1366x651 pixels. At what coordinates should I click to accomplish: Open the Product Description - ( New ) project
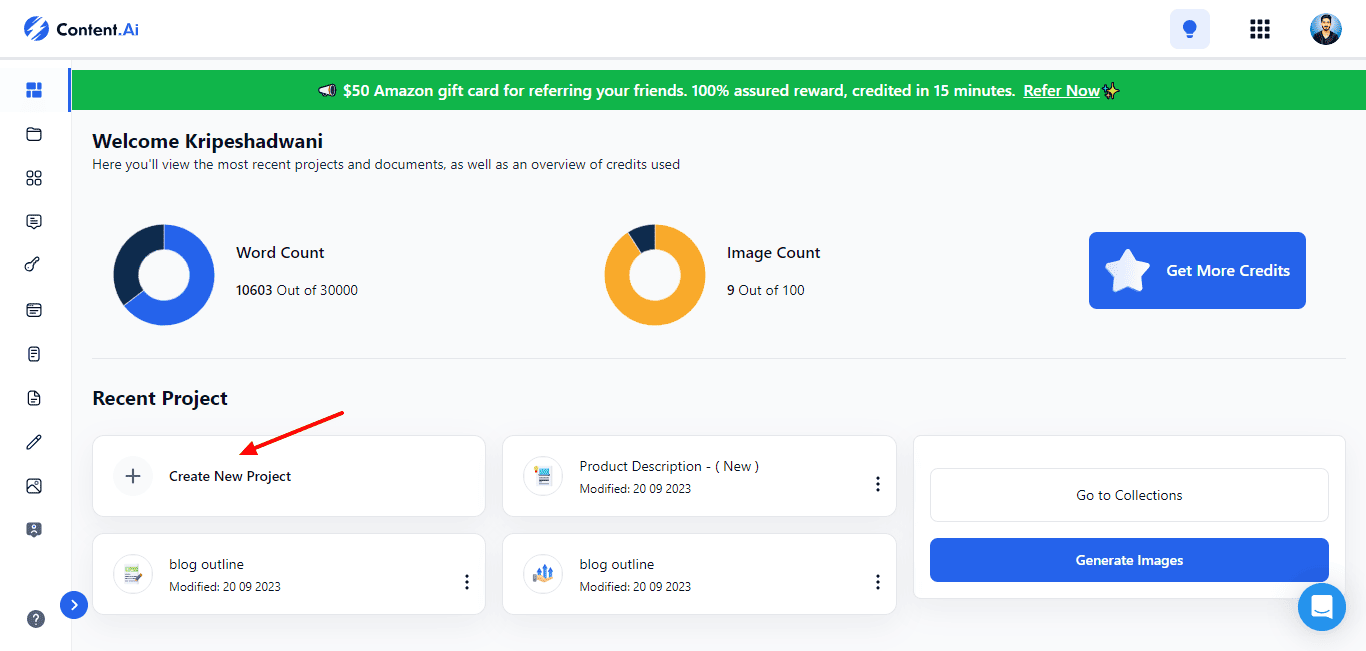[x=668, y=467]
